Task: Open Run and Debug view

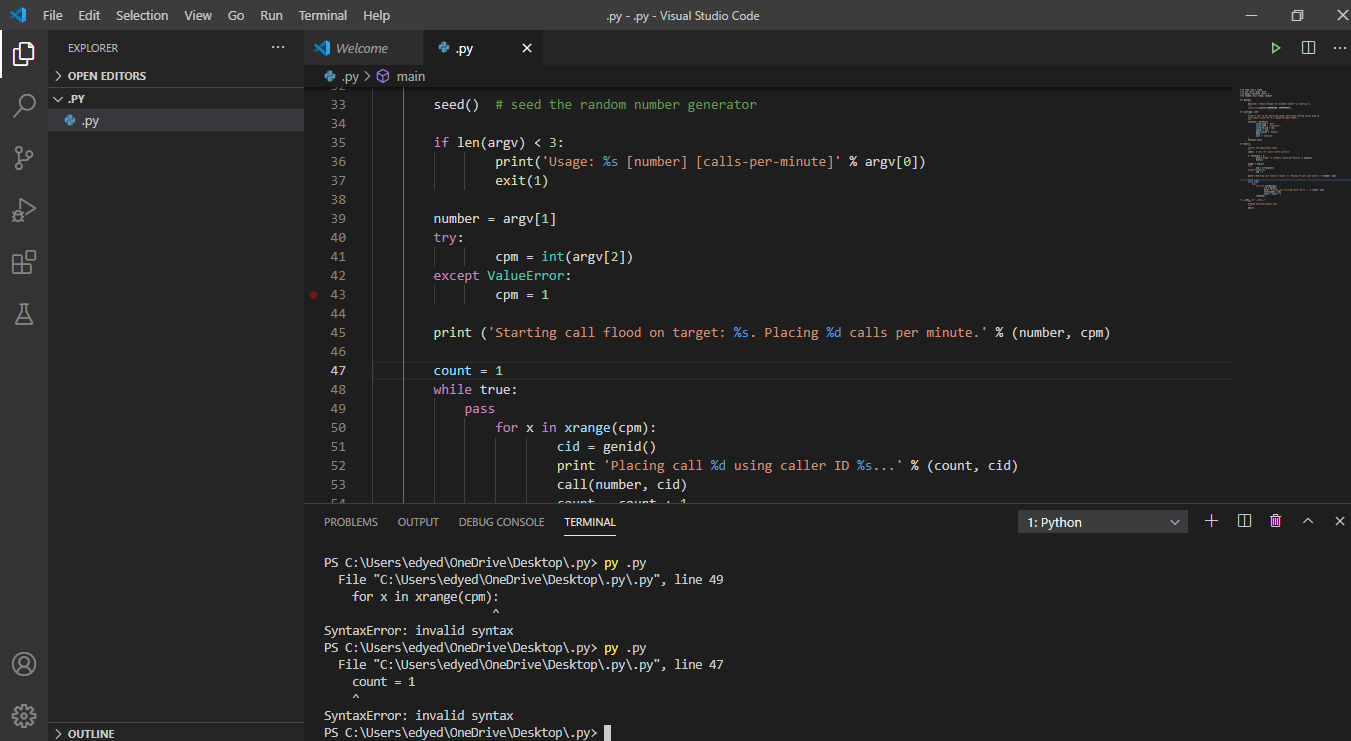Action: [24, 210]
